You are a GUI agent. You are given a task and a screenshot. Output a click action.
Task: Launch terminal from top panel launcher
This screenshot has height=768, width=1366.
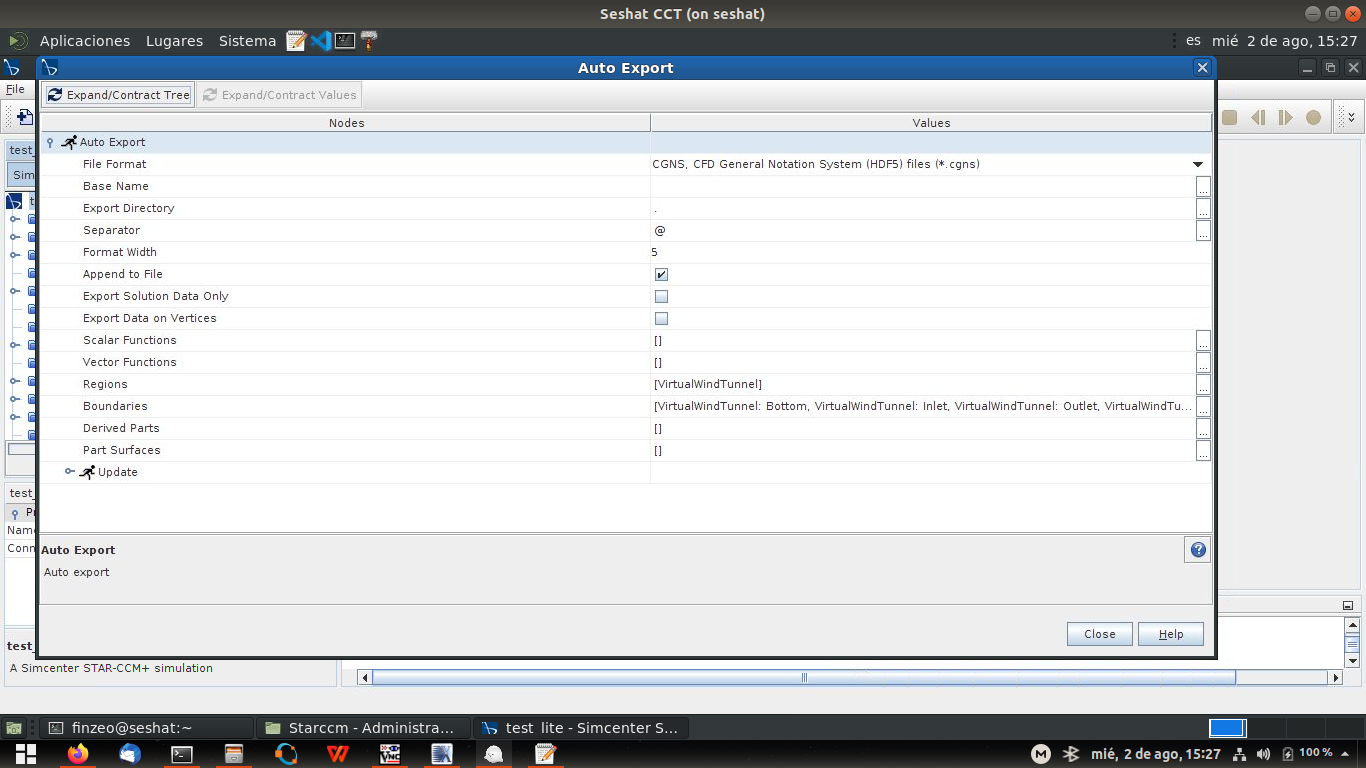345,41
